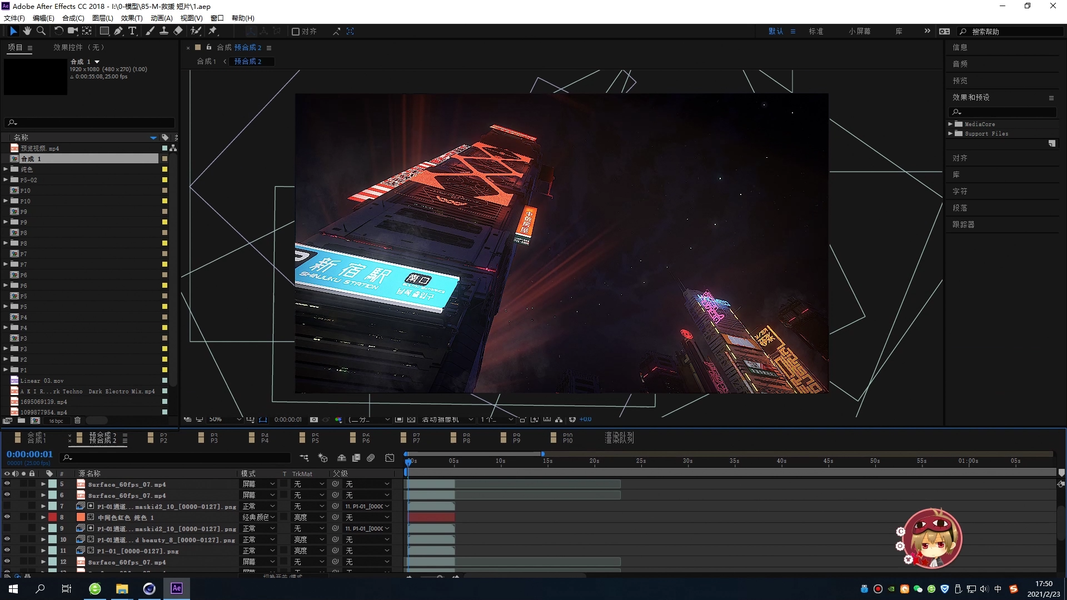Expand the MediaCore effects folder
Screen dimensions: 1067x600
point(951,124)
